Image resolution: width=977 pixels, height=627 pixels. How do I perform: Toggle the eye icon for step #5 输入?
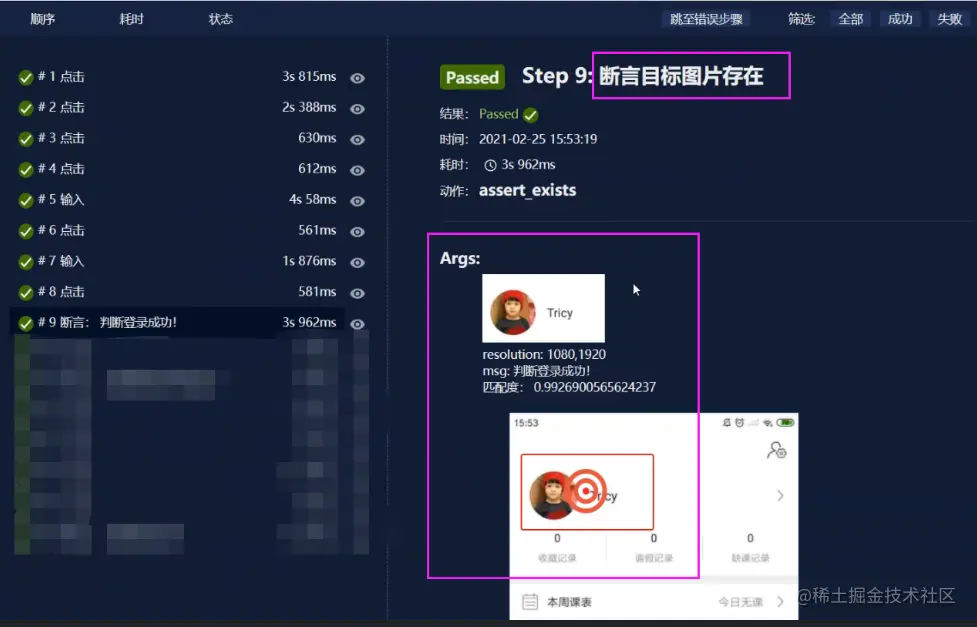click(356, 200)
